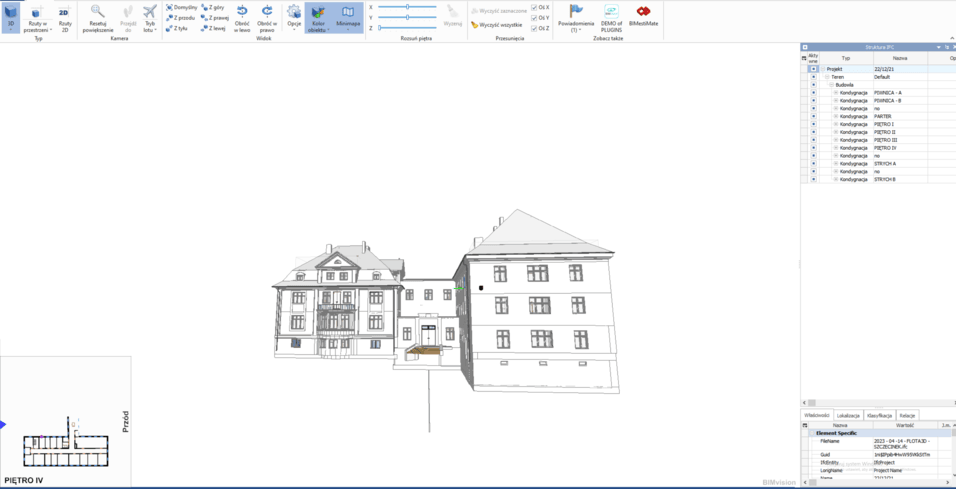Click the PIĘTRO IV minimap floor plan
Image resolution: width=956 pixels, height=489 pixels.
[x=65, y=441]
